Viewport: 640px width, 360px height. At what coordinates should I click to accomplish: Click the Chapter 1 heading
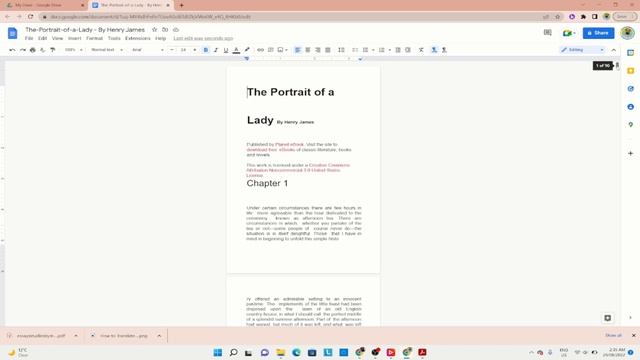267,183
